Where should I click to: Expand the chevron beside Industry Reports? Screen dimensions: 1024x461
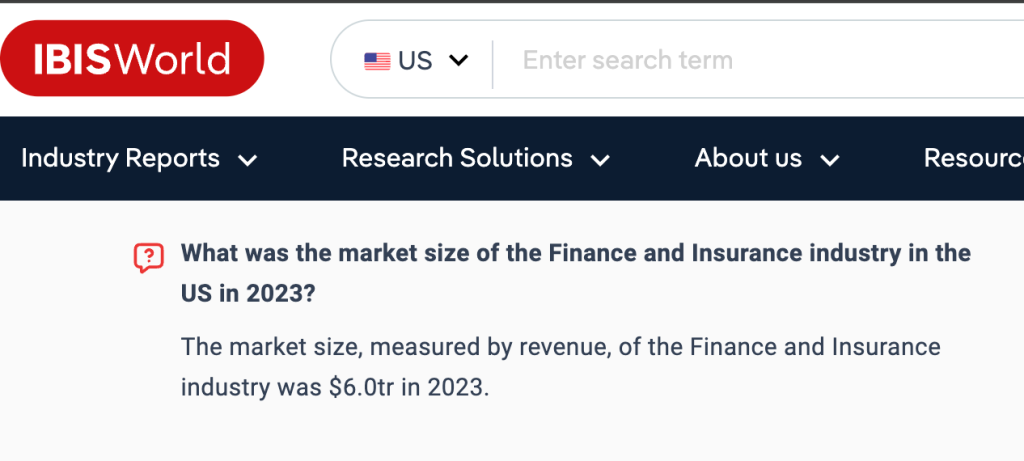(x=247, y=160)
